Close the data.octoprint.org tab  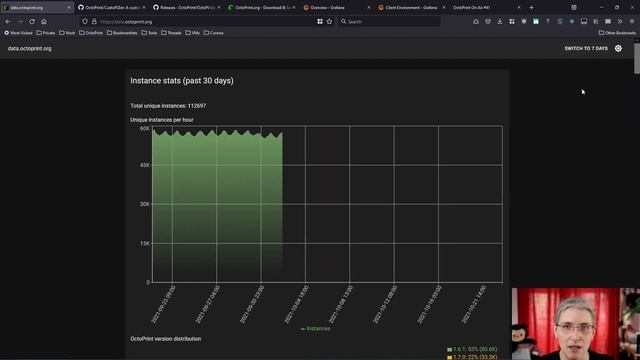click(69, 7)
